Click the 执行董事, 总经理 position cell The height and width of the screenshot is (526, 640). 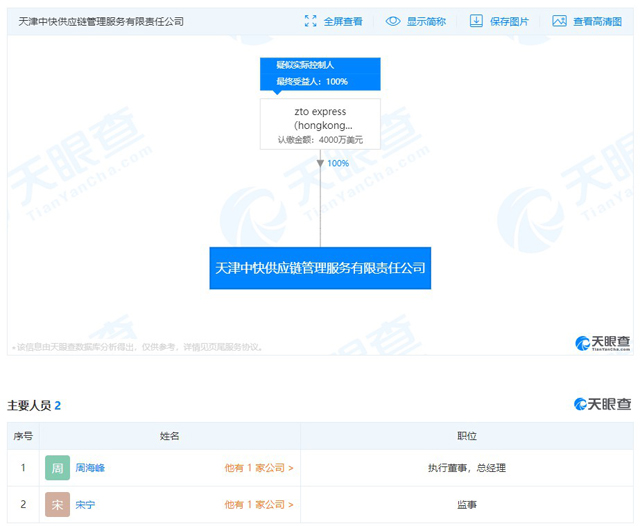[467, 468]
